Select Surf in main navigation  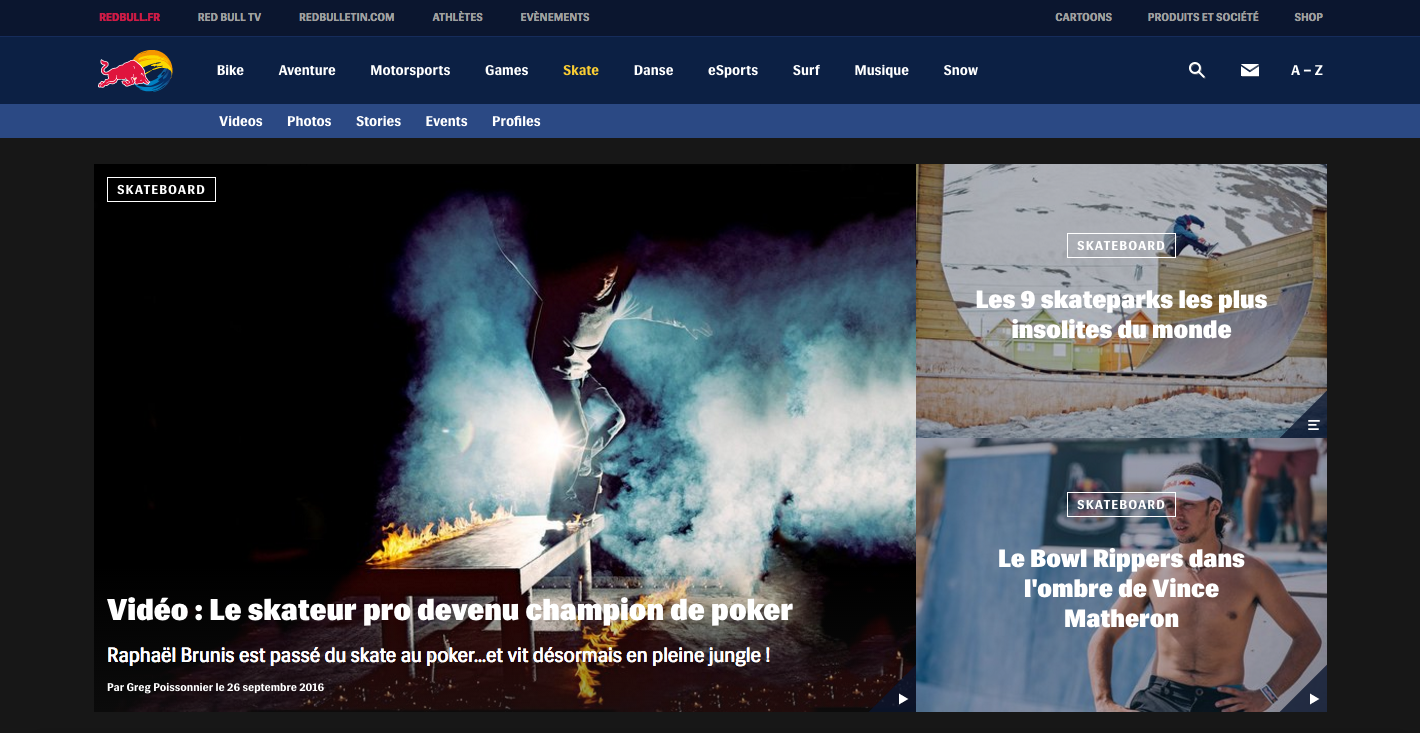pos(806,70)
